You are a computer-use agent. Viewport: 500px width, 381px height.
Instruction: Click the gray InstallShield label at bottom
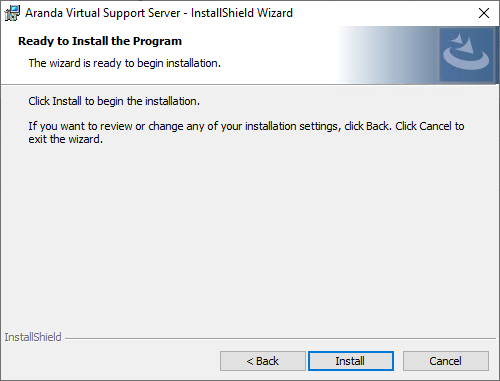33,337
